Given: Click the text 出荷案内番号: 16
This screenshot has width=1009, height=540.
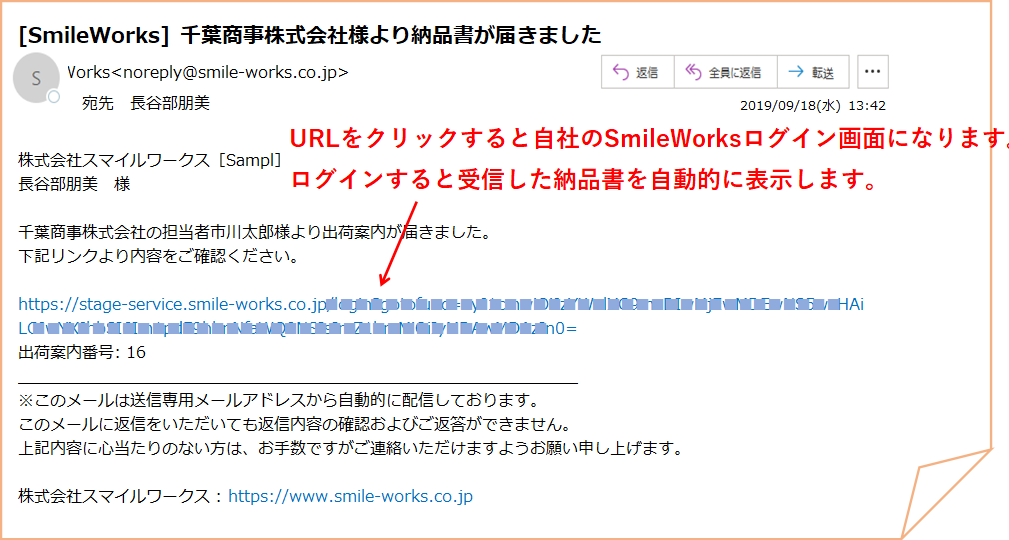Looking at the screenshot, I should (82, 352).
